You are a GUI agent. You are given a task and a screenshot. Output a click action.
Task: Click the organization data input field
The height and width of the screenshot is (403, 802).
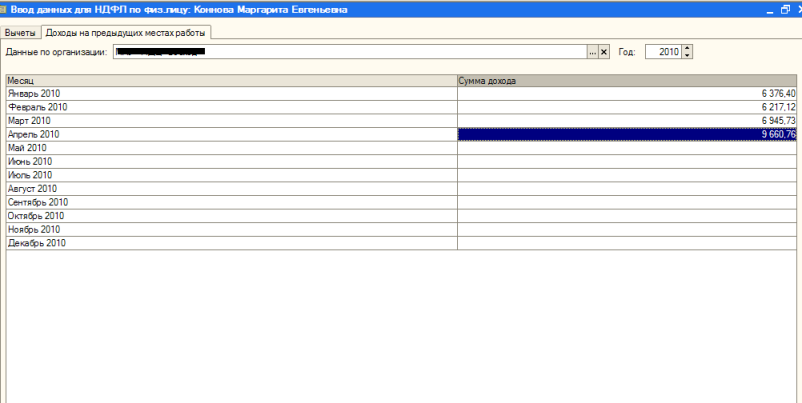point(350,52)
